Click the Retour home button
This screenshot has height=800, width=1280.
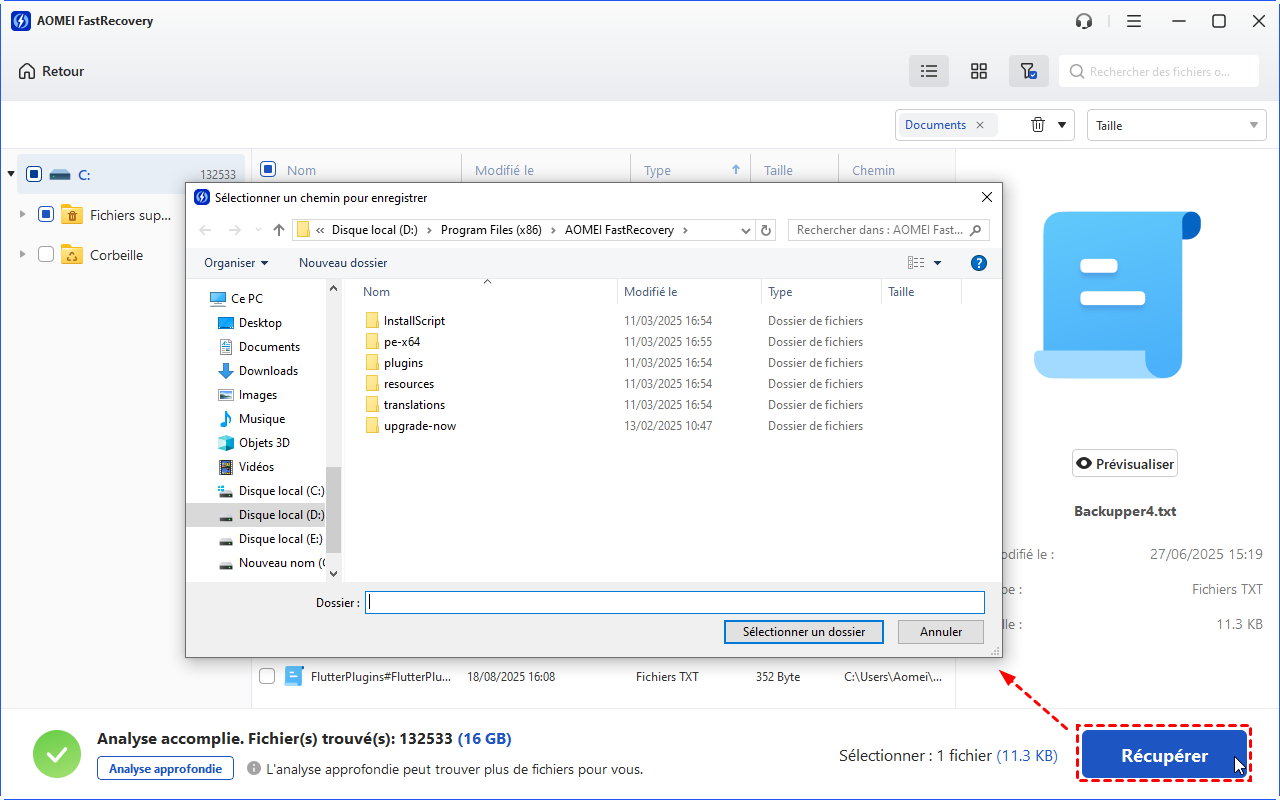pos(51,71)
